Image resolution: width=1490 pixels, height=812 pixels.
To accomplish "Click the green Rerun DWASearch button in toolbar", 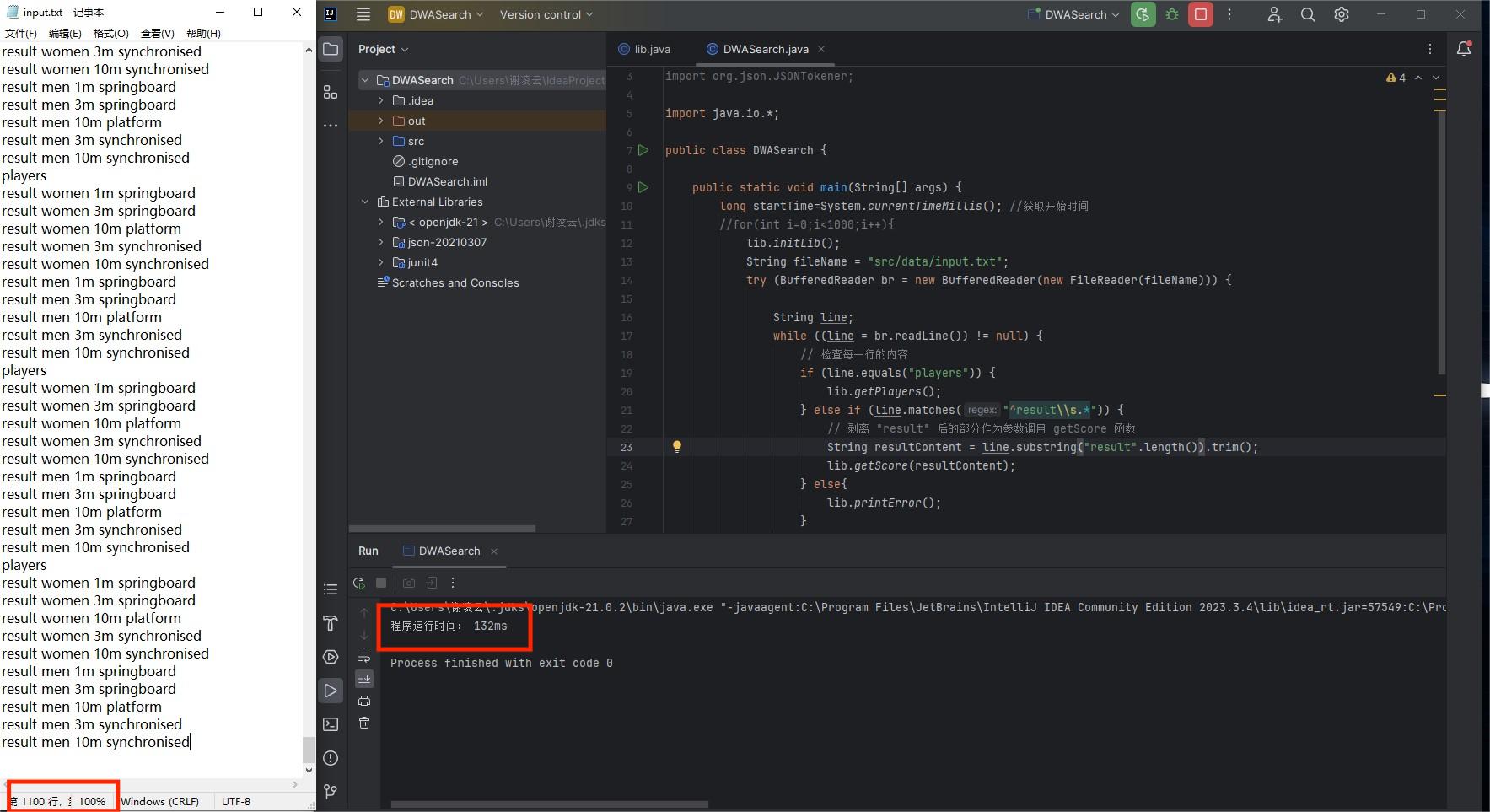I will [x=1143, y=14].
